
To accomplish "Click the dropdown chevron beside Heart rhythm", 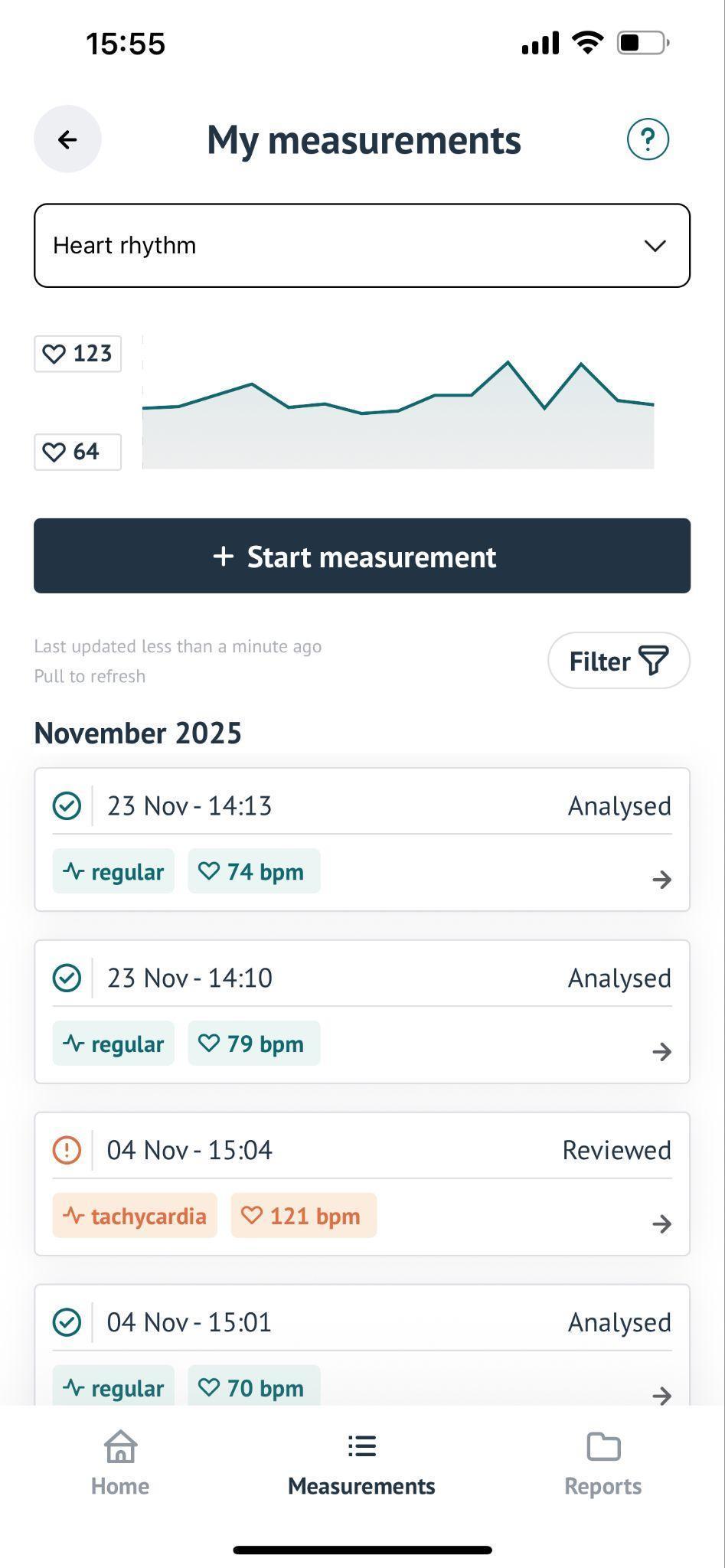I will 655,246.
